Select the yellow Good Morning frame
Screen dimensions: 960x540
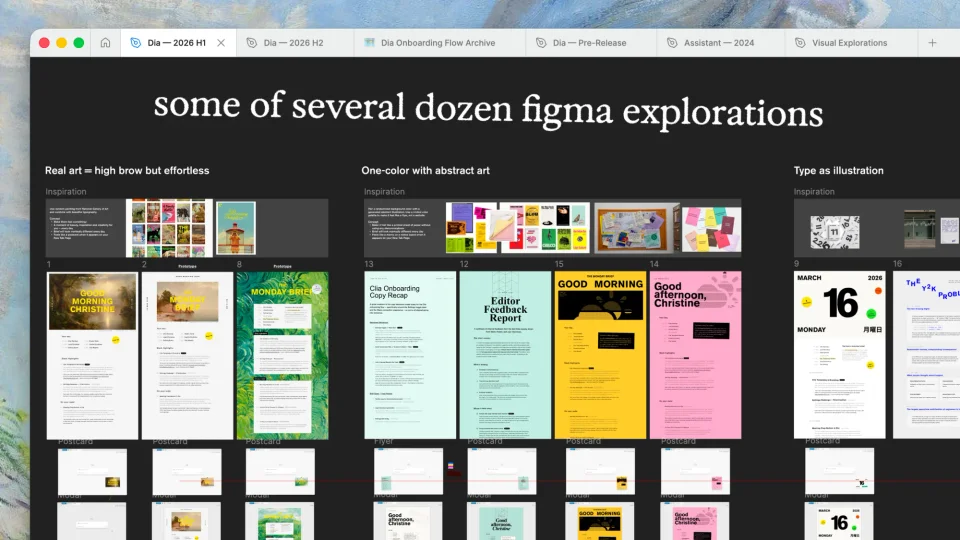pos(601,355)
